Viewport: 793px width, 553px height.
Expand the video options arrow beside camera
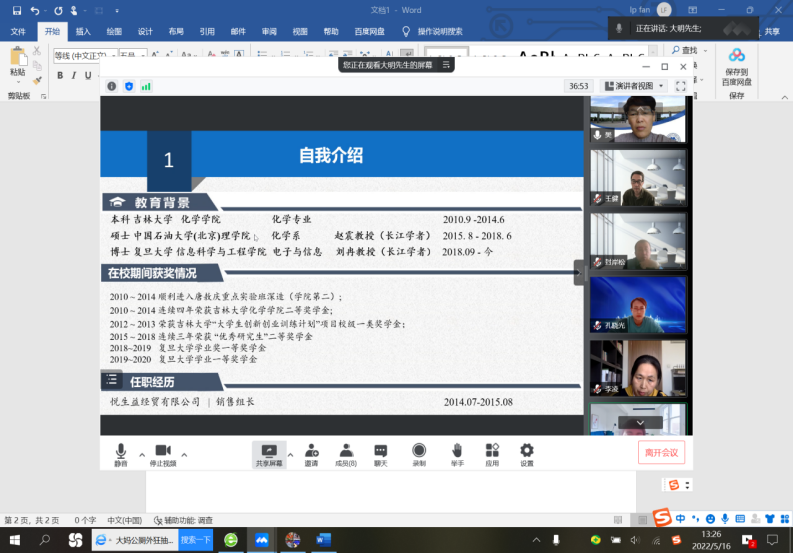(184, 454)
